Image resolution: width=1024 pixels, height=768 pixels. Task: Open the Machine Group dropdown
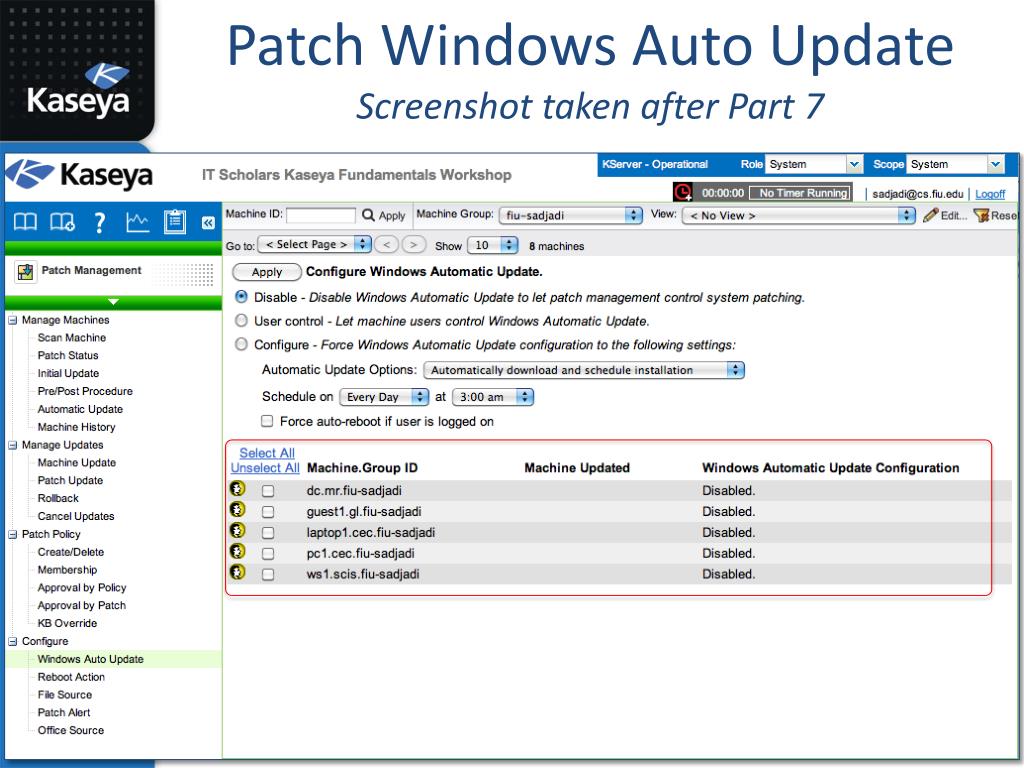(570, 215)
